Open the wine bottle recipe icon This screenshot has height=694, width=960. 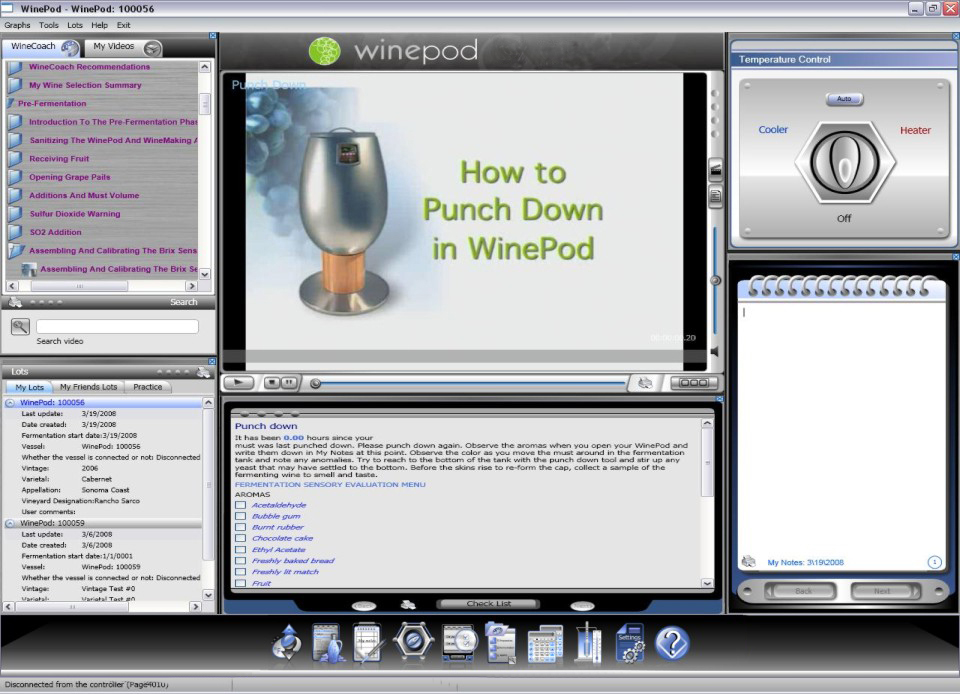pyautogui.click(x=328, y=643)
